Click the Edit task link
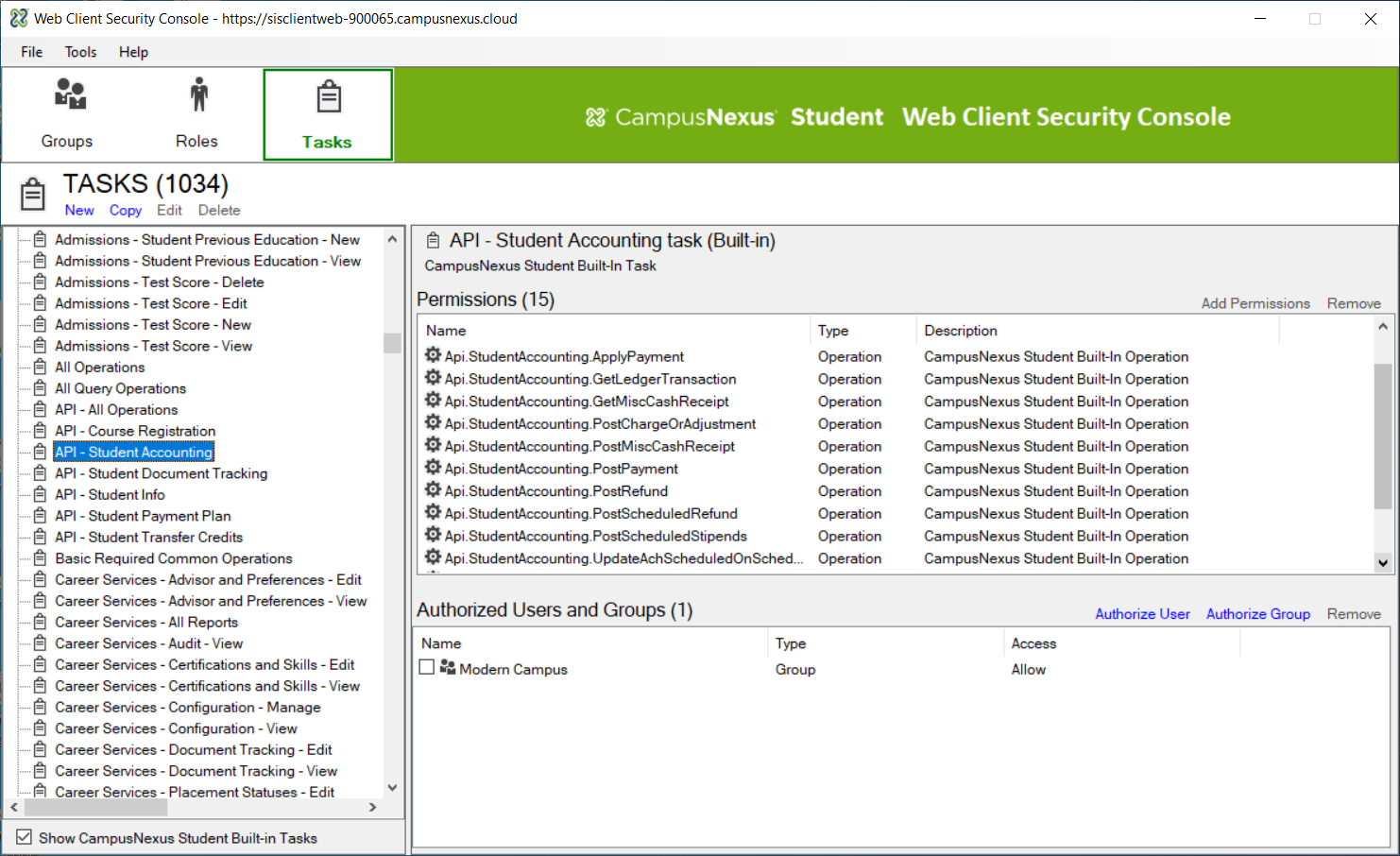Image resolution: width=1400 pixels, height=856 pixels. point(169,210)
